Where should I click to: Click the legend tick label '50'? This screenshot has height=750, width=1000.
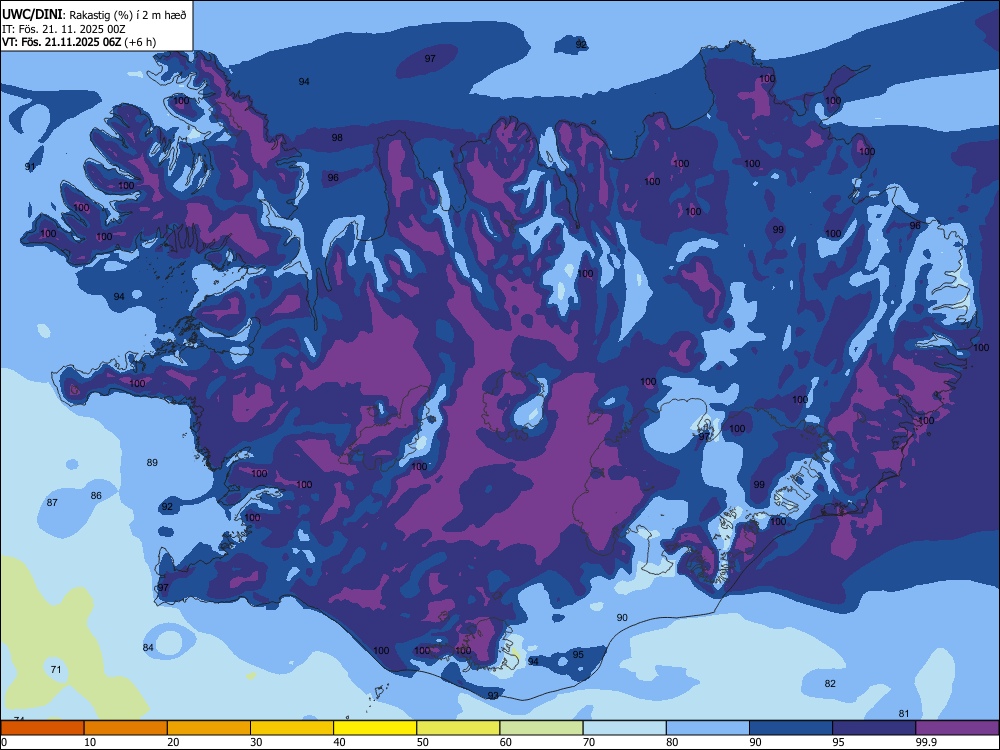(422, 742)
